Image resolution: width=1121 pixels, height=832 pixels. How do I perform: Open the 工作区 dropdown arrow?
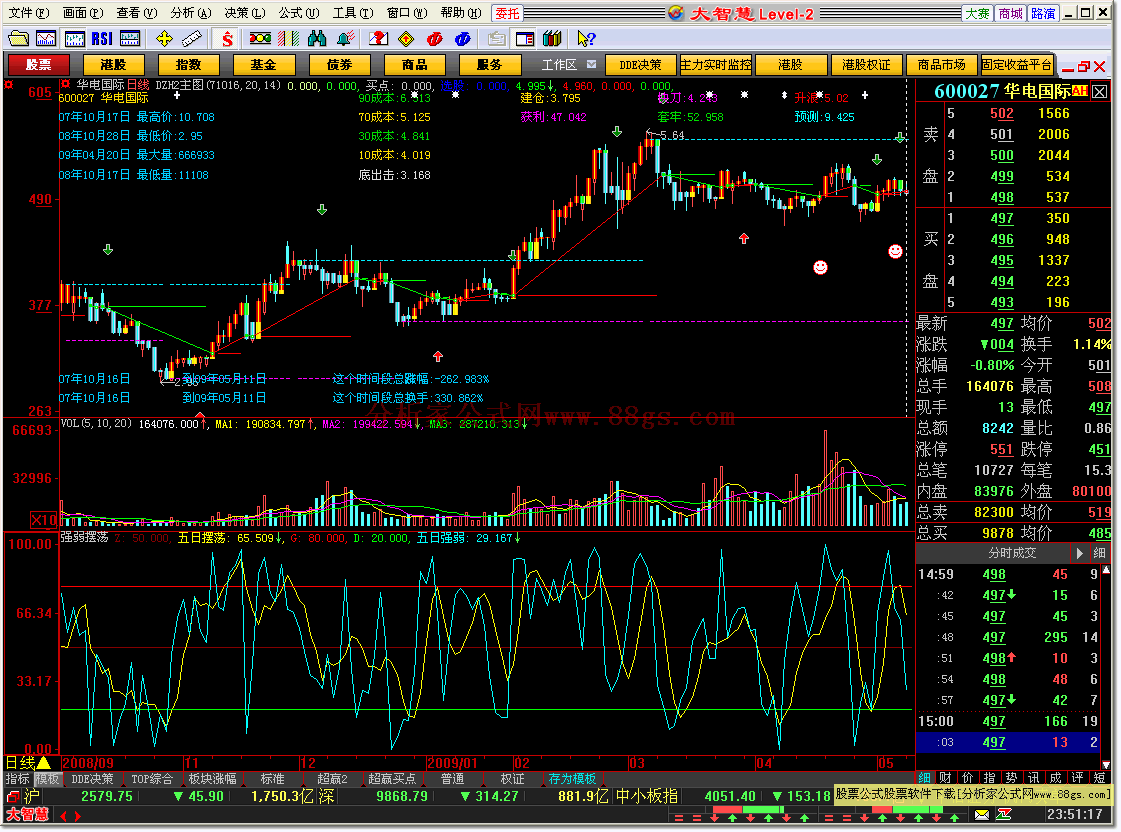click(x=591, y=64)
